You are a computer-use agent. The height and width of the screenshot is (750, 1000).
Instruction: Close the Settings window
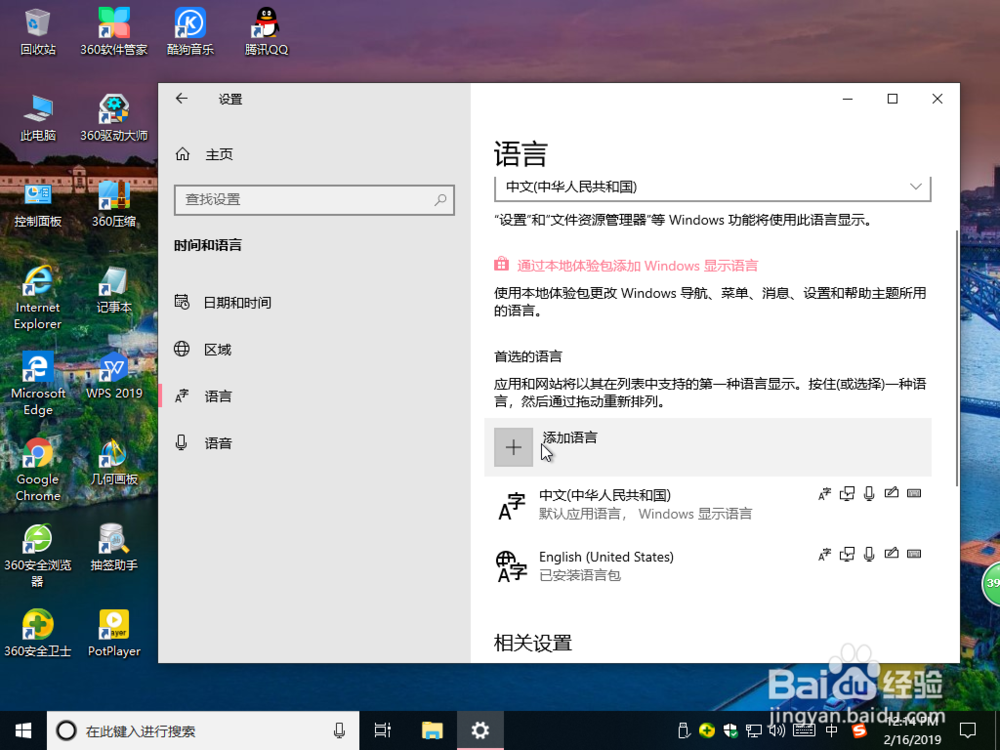[937, 99]
